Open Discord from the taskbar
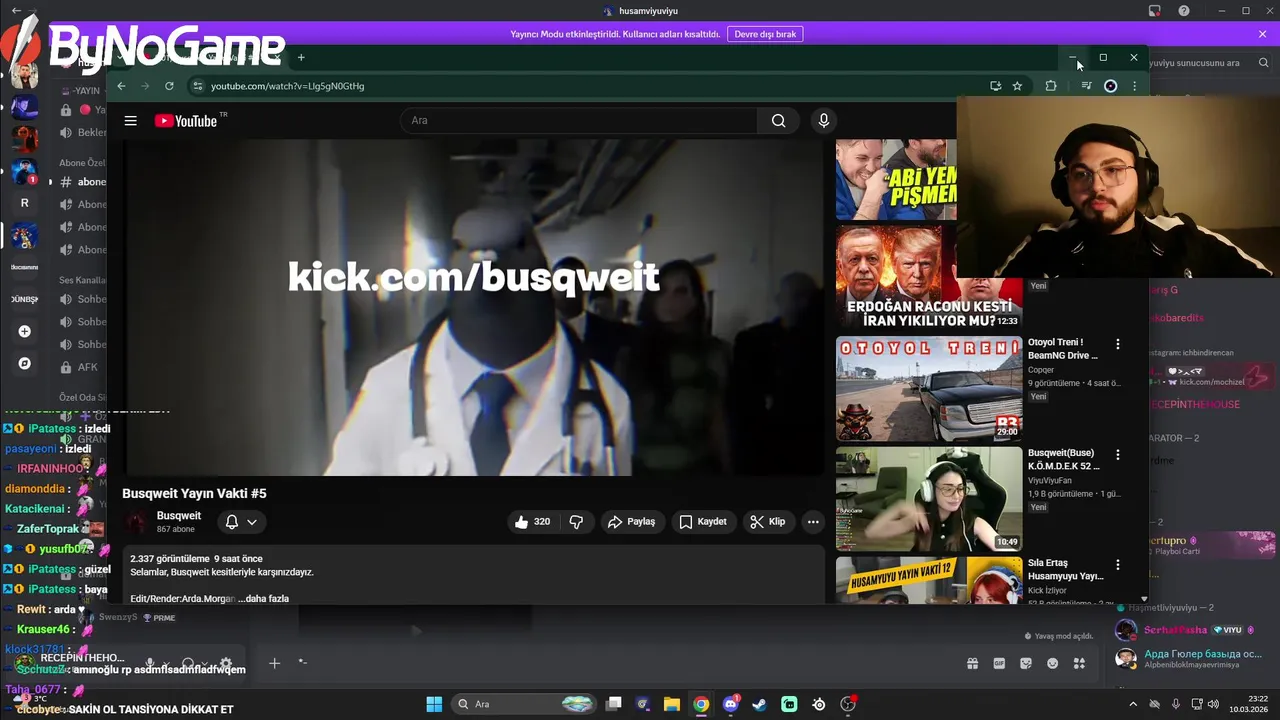The height and width of the screenshot is (720, 1280). [x=731, y=704]
